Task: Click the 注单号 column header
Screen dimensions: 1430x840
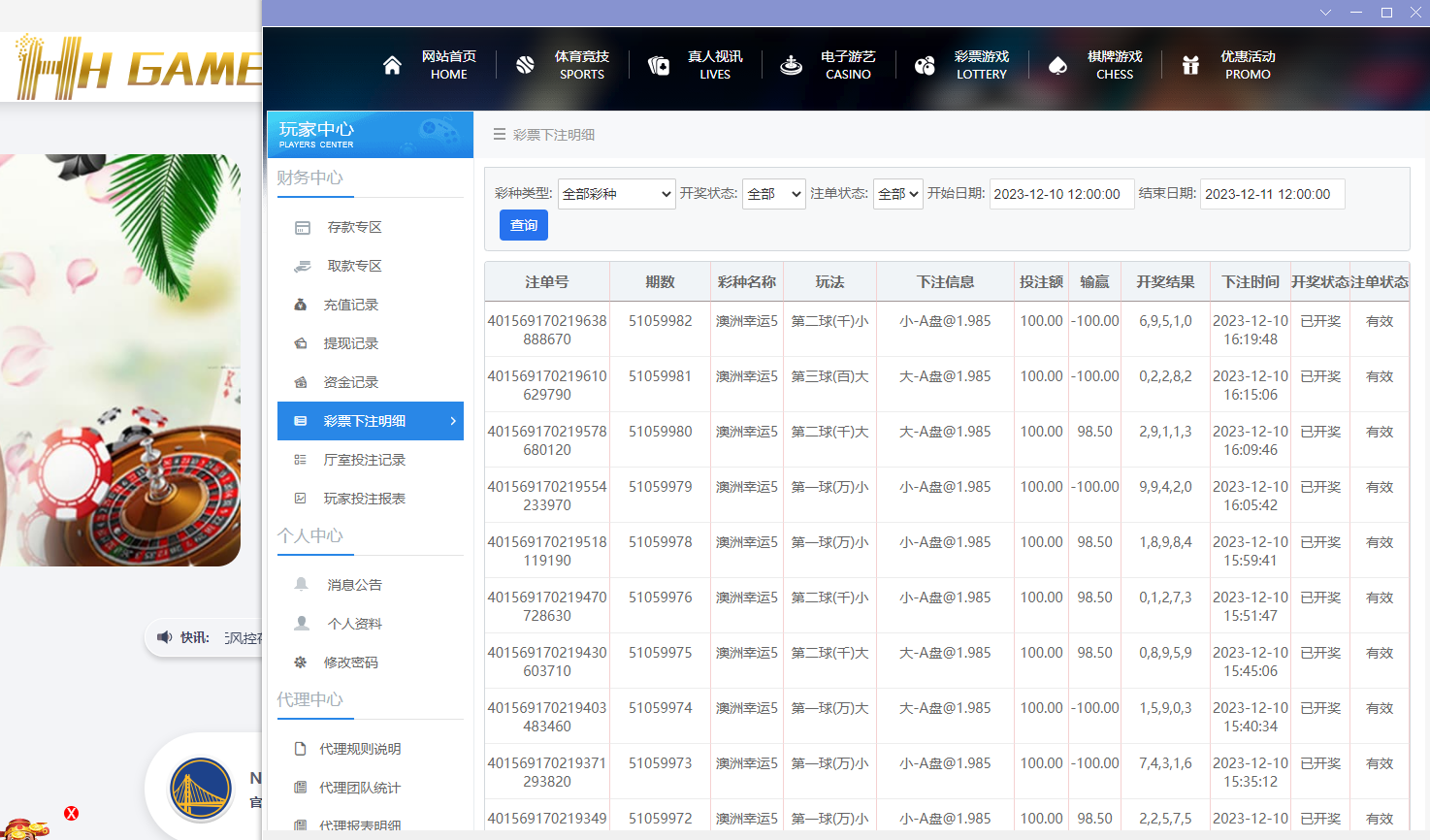Action: click(x=547, y=282)
